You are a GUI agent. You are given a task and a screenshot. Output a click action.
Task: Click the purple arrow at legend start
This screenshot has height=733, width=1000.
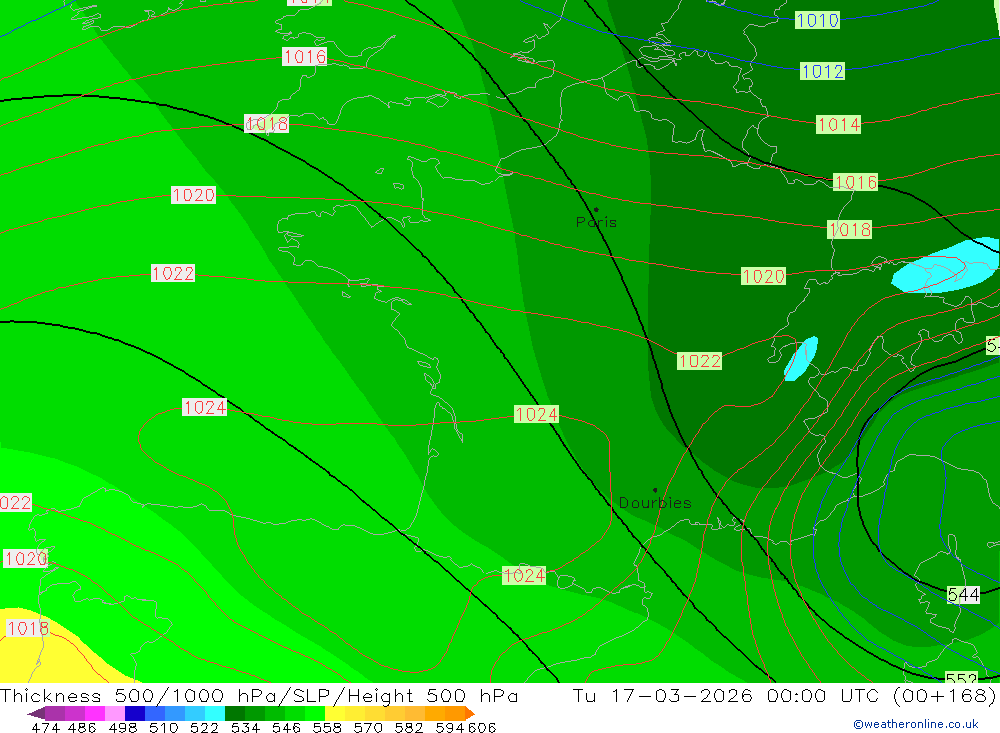click(x=36, y=713)
